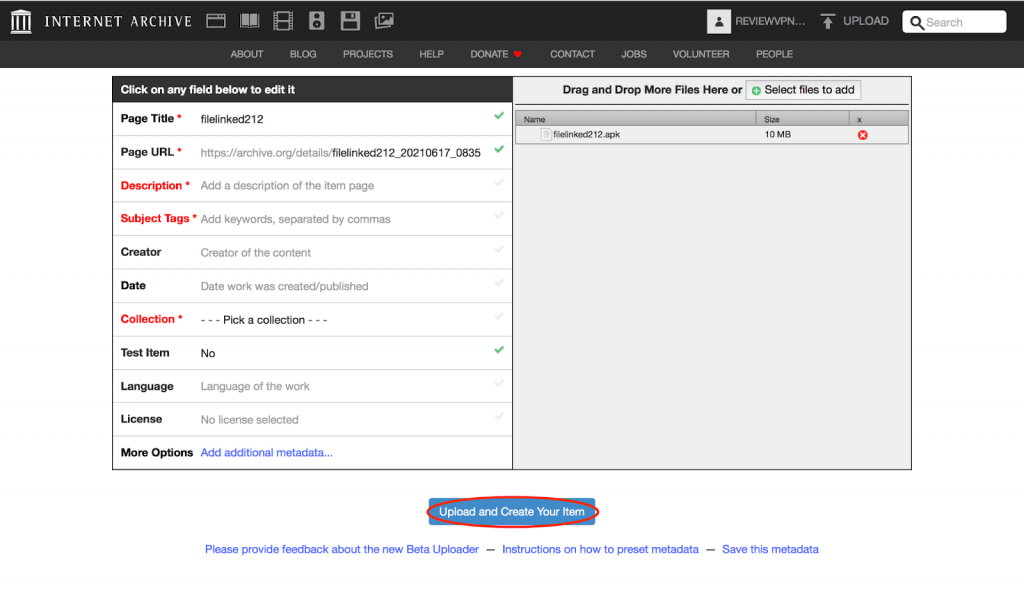
Task: Open the Software floppy disk icon
Action: pos(350,21)
